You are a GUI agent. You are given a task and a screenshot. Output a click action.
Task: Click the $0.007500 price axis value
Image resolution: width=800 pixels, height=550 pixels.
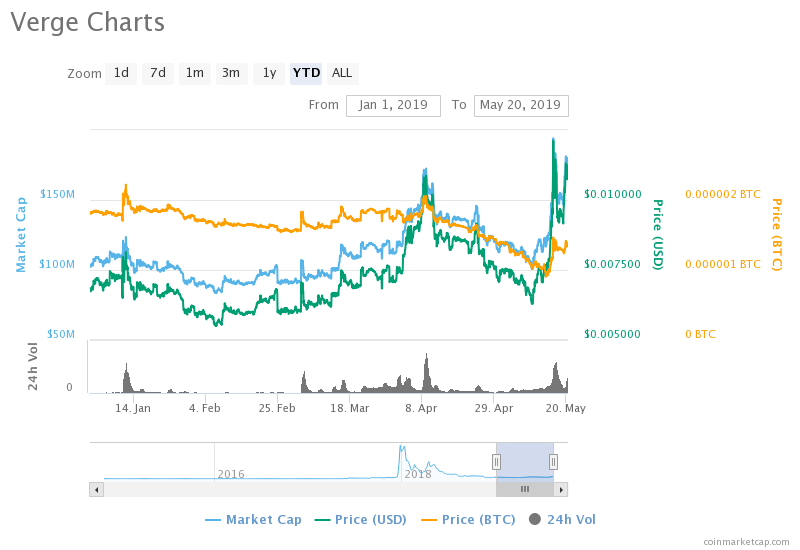pos(612,264)
